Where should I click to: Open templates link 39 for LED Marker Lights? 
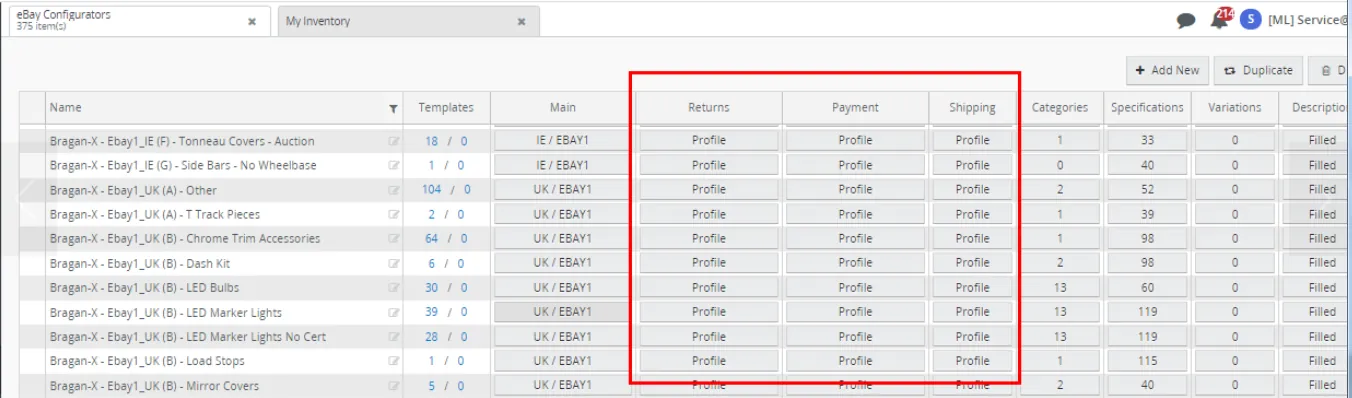coord(431,312)
